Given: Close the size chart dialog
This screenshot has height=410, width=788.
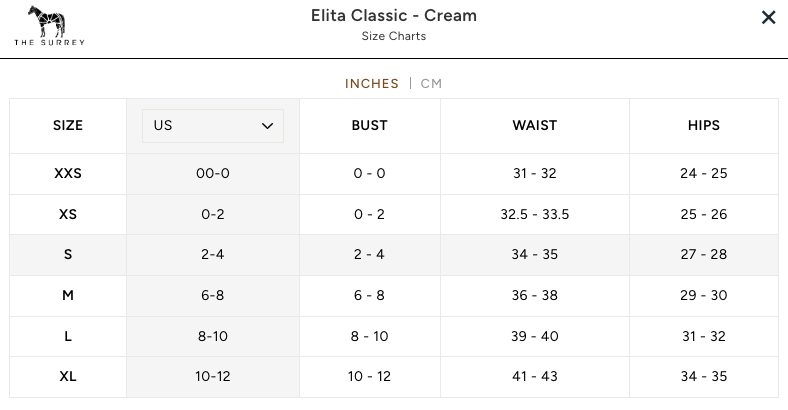Looking at the screenshot, I should point(768,17).
